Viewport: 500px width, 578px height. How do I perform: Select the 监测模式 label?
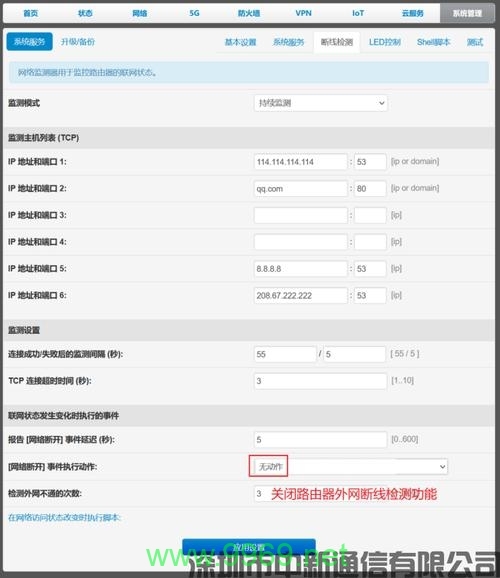point(24,103)
